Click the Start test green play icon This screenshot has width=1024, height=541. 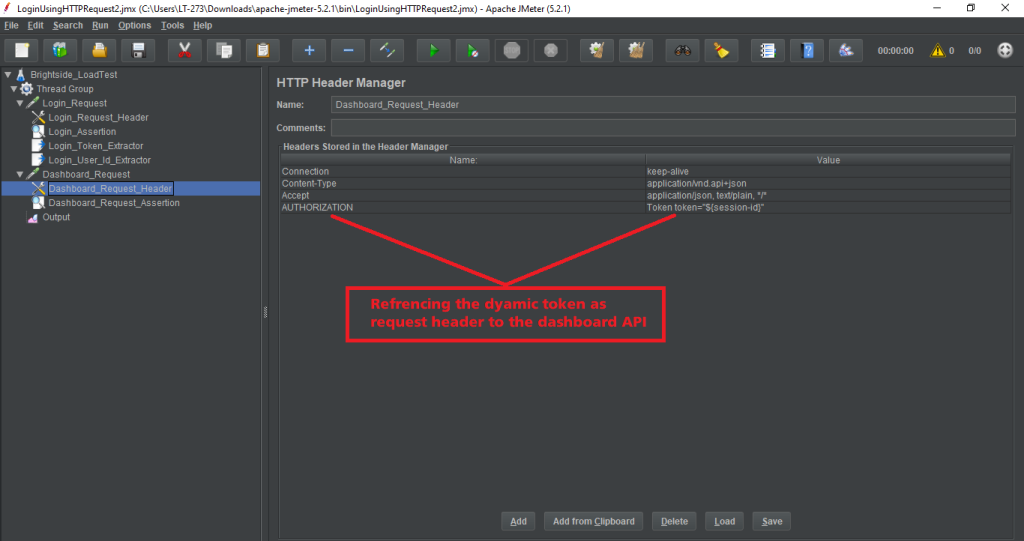pos(433,50)
